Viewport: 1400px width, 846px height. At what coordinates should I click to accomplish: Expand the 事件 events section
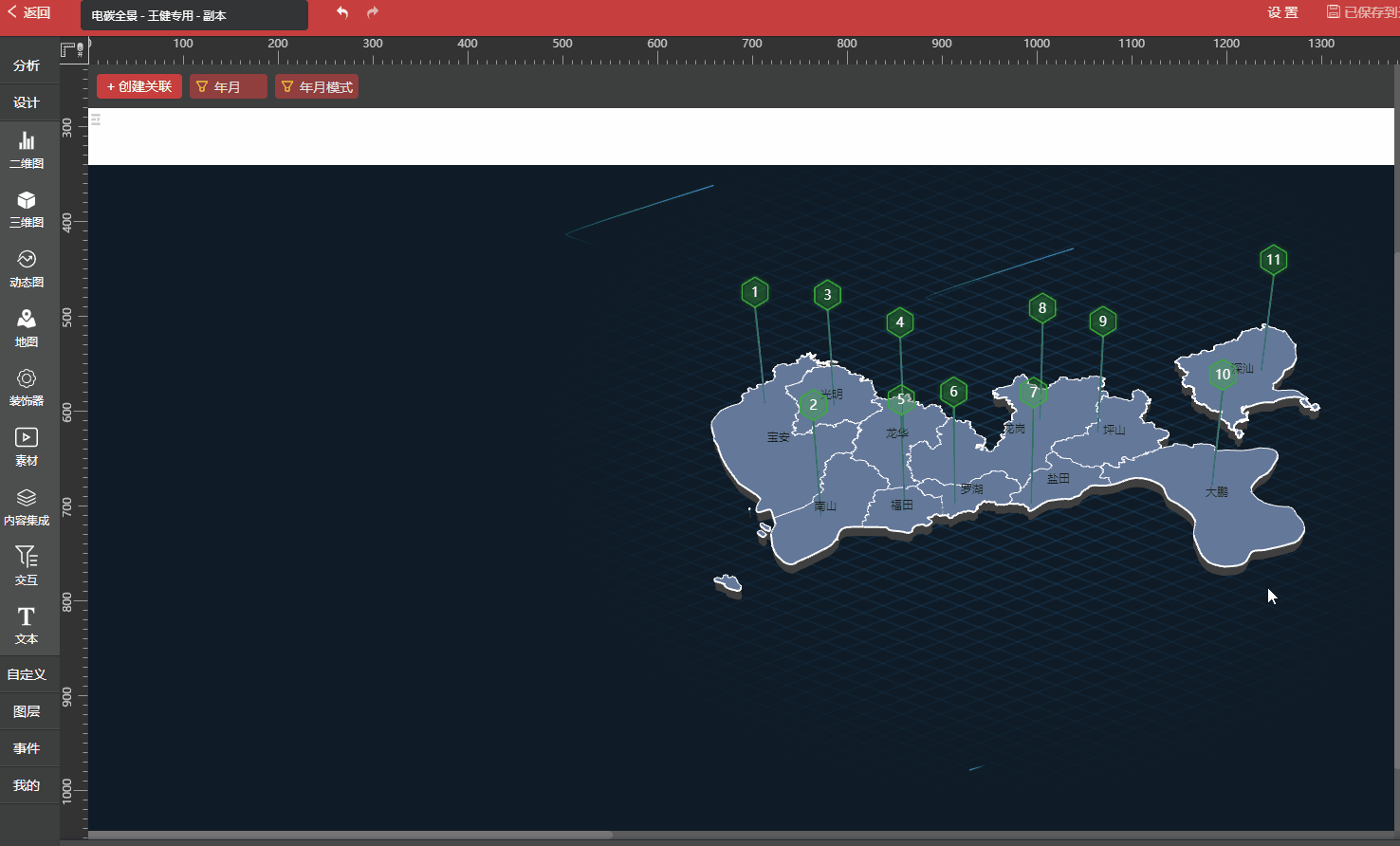click(x=27, y=748)
